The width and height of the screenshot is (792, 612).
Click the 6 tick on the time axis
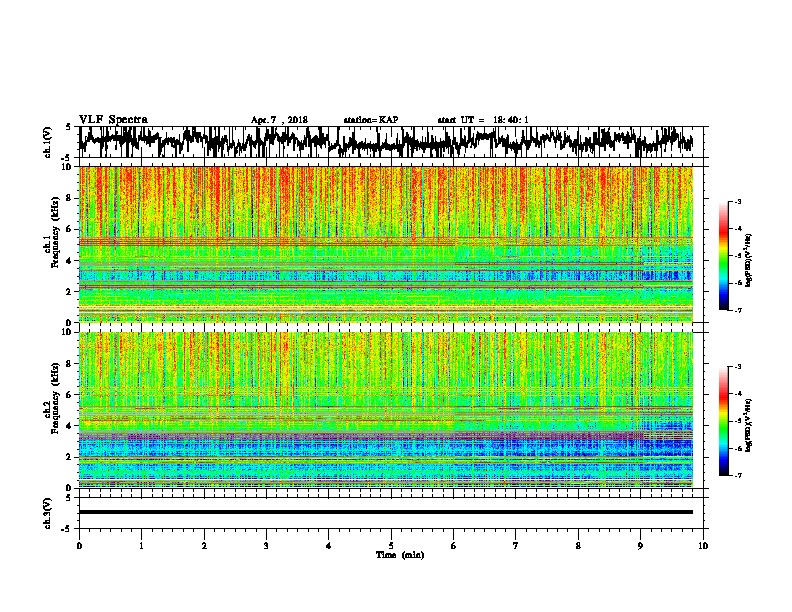[x=454, y=546]
